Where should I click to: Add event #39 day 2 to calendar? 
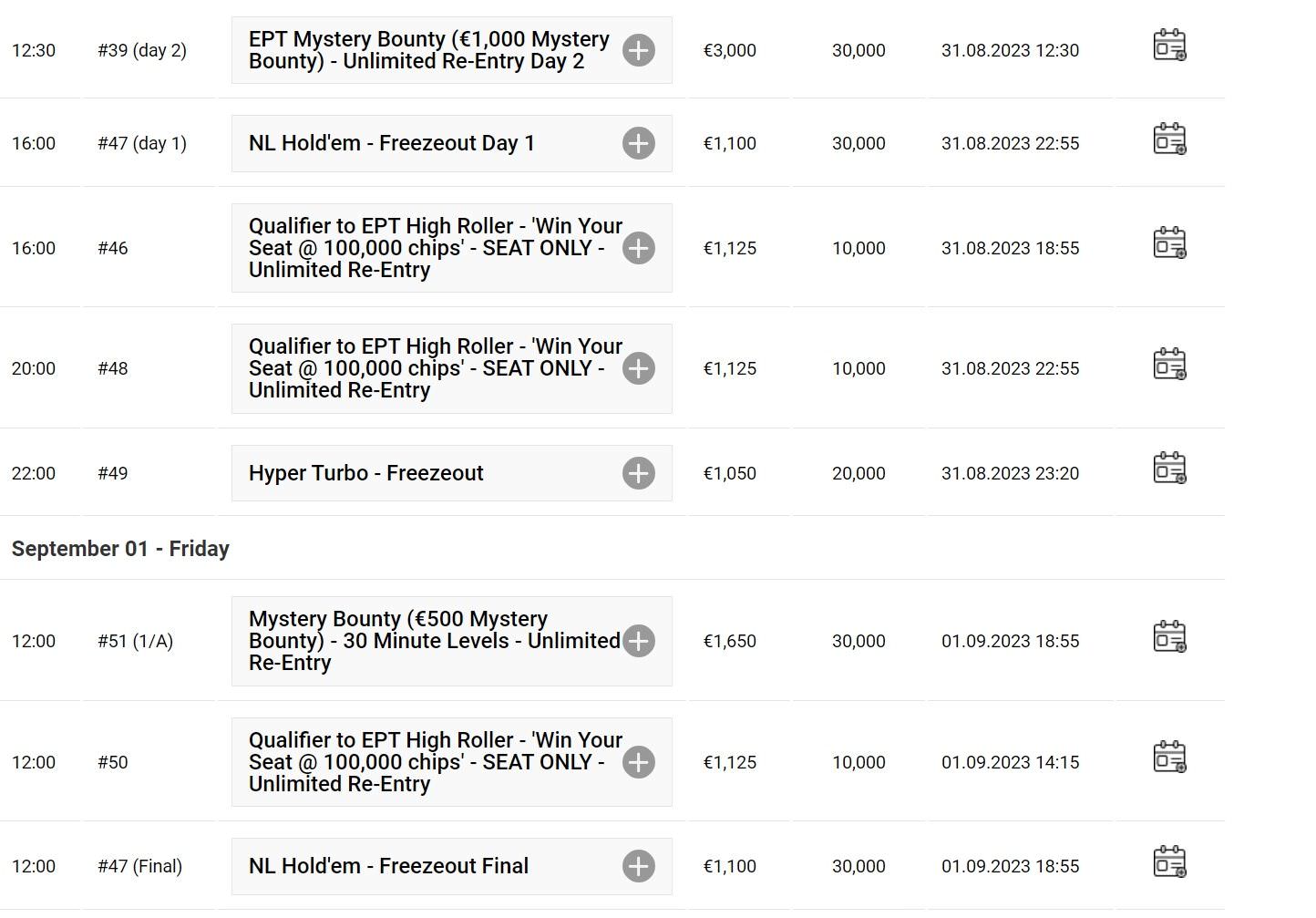(1169, 45)
